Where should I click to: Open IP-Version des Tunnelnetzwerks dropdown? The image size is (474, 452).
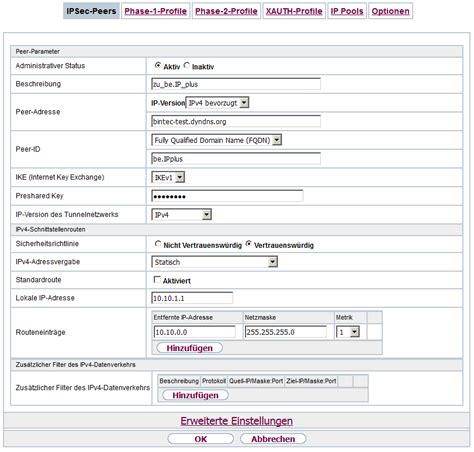pos(182,215)
